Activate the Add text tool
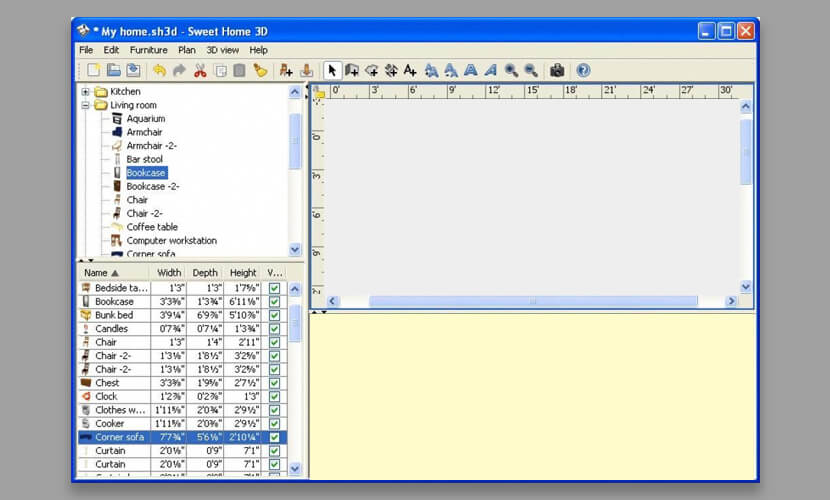 [x=410, y=70]
